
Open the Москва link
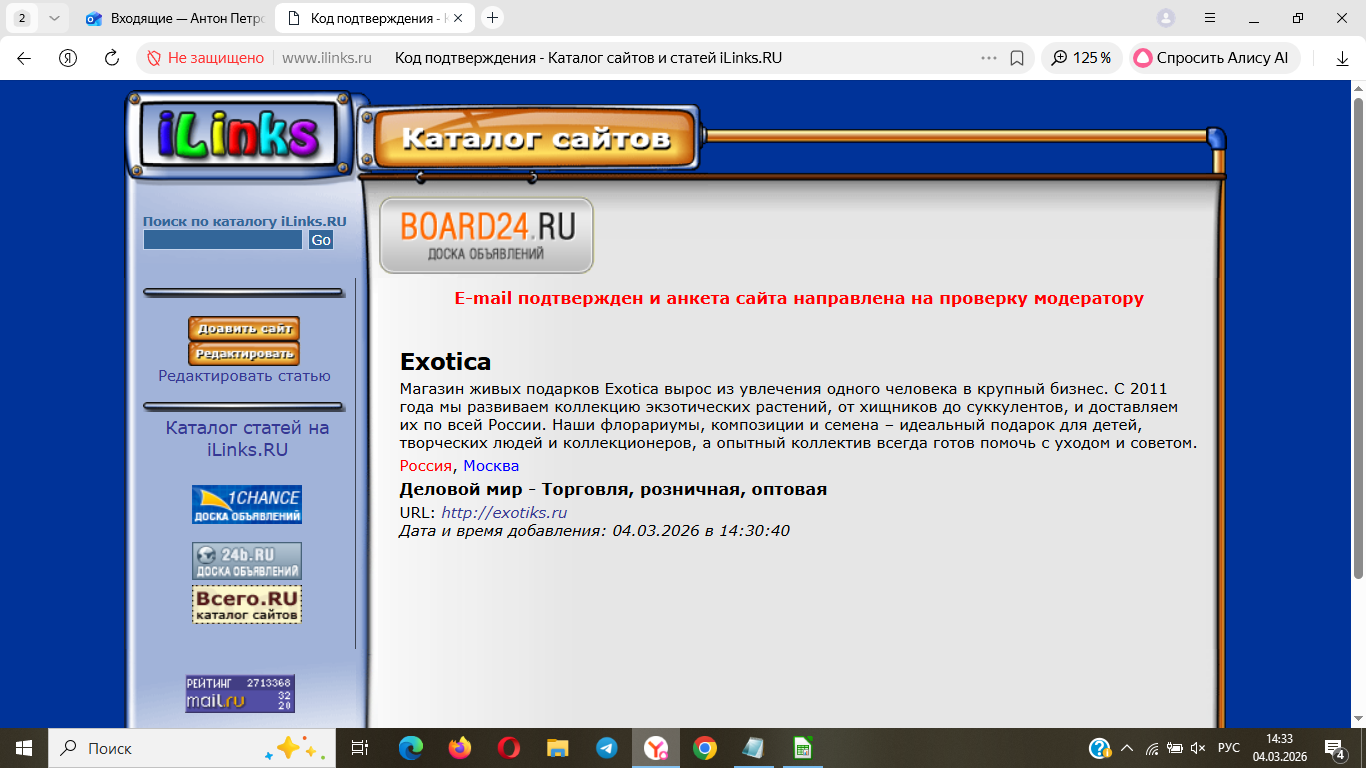coord(491,466)
